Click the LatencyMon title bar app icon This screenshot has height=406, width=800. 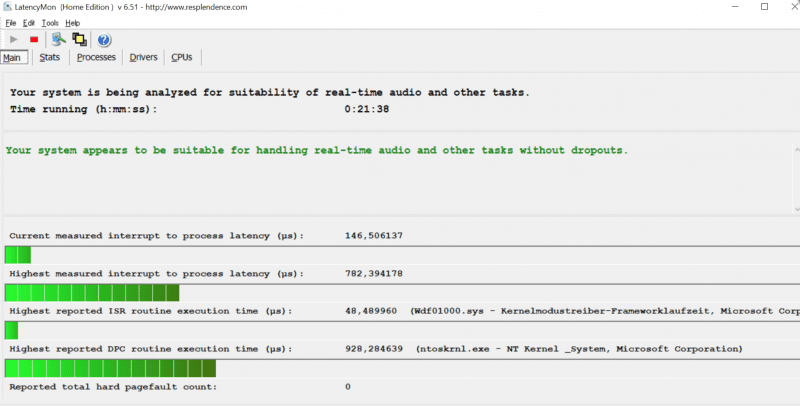point(9,7)
